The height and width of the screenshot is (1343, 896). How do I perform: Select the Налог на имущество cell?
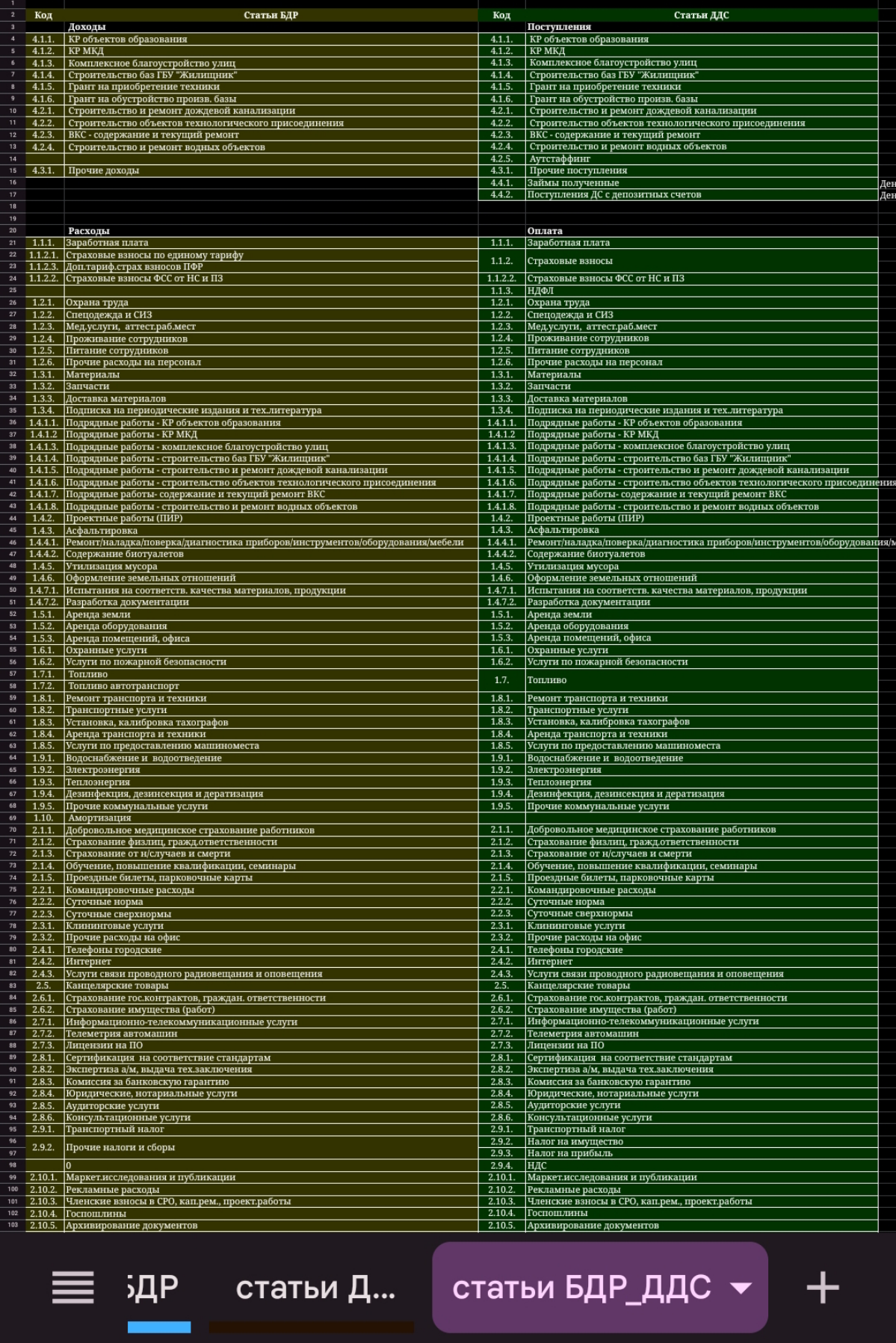(x=700, y=1141)
